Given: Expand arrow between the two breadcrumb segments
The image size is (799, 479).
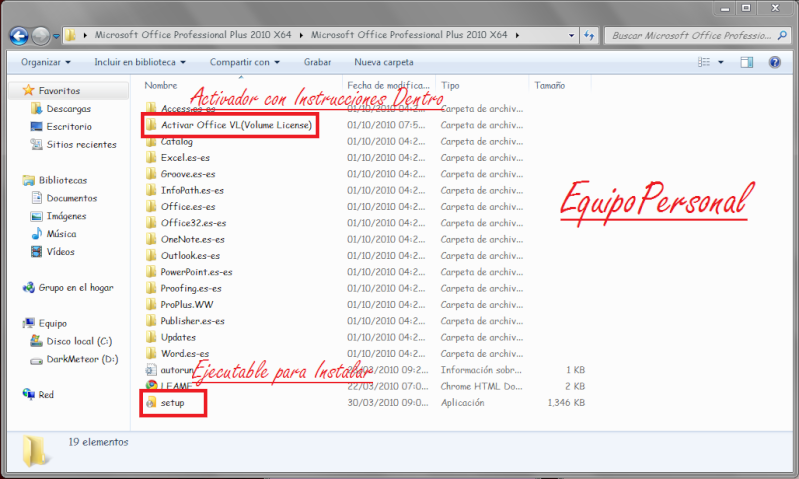Looking at the screenshot, I should point(301,35).
